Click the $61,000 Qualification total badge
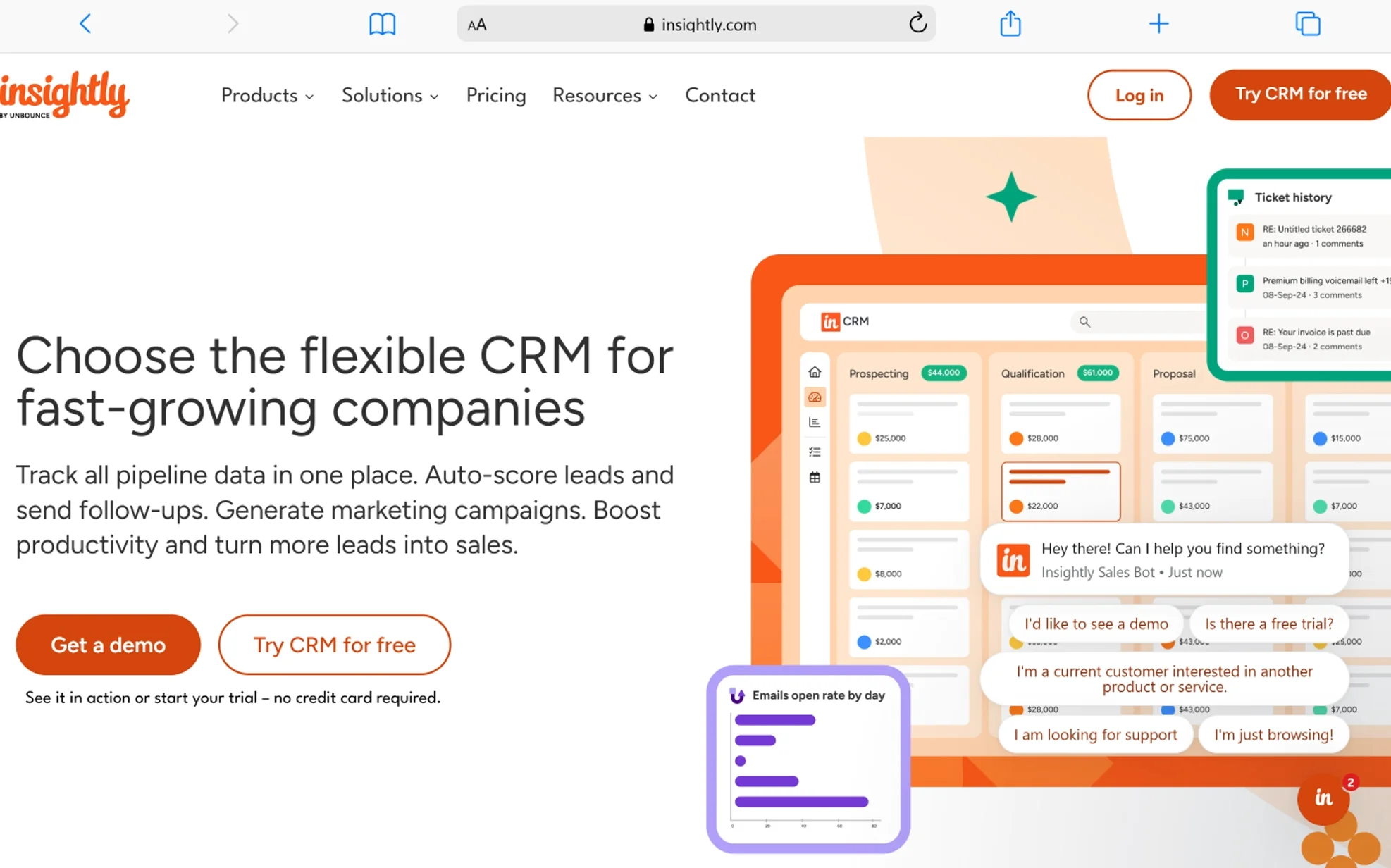1391x868 pixels. (x=1098, y=373)
